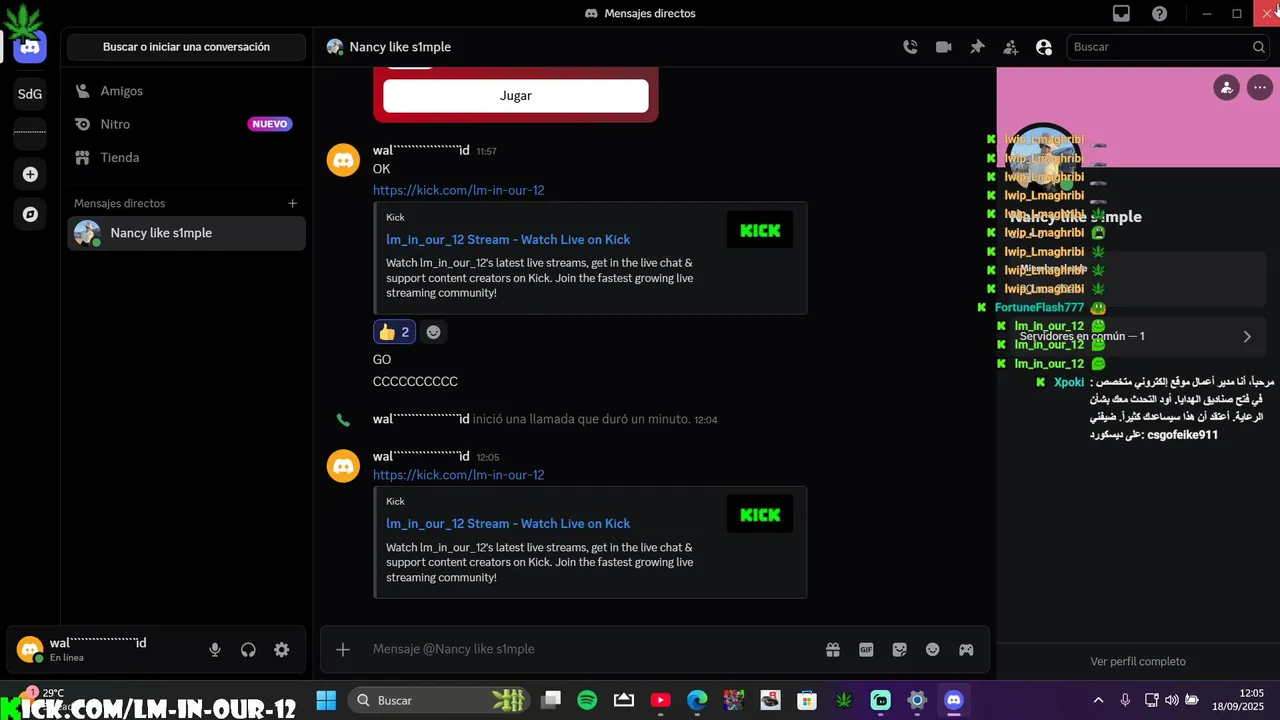Click Buscar o iniciar una conversación
Screen dimensions: 1280x720
[186, 47]
